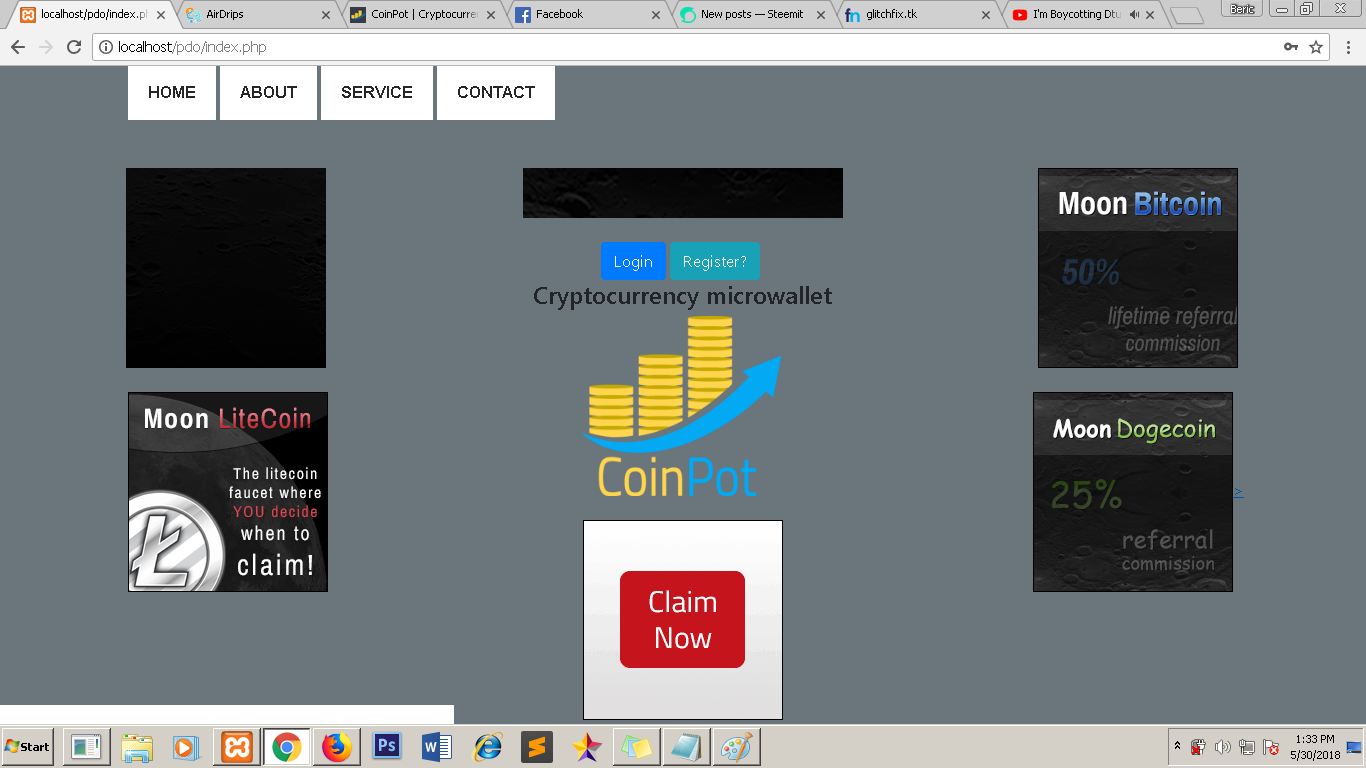Image resolution: width=1366 pixels, height=768 pixels.
Task: Open the colorful star app in taskbar
Action: click(587, 747)
